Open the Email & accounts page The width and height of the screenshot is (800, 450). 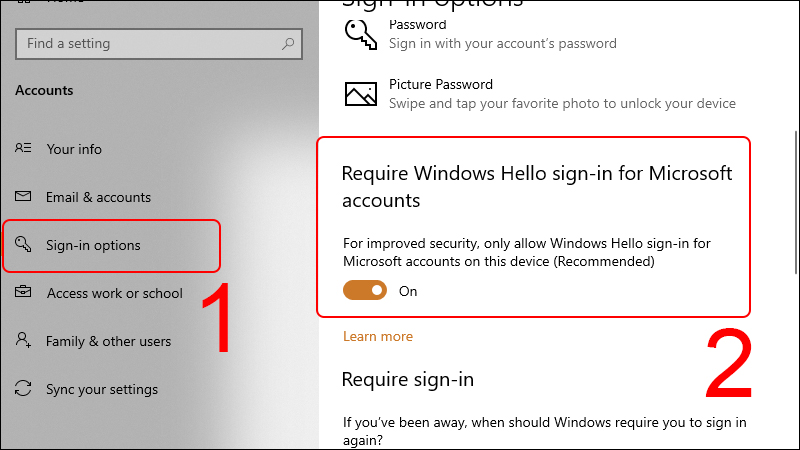[98, 197]
